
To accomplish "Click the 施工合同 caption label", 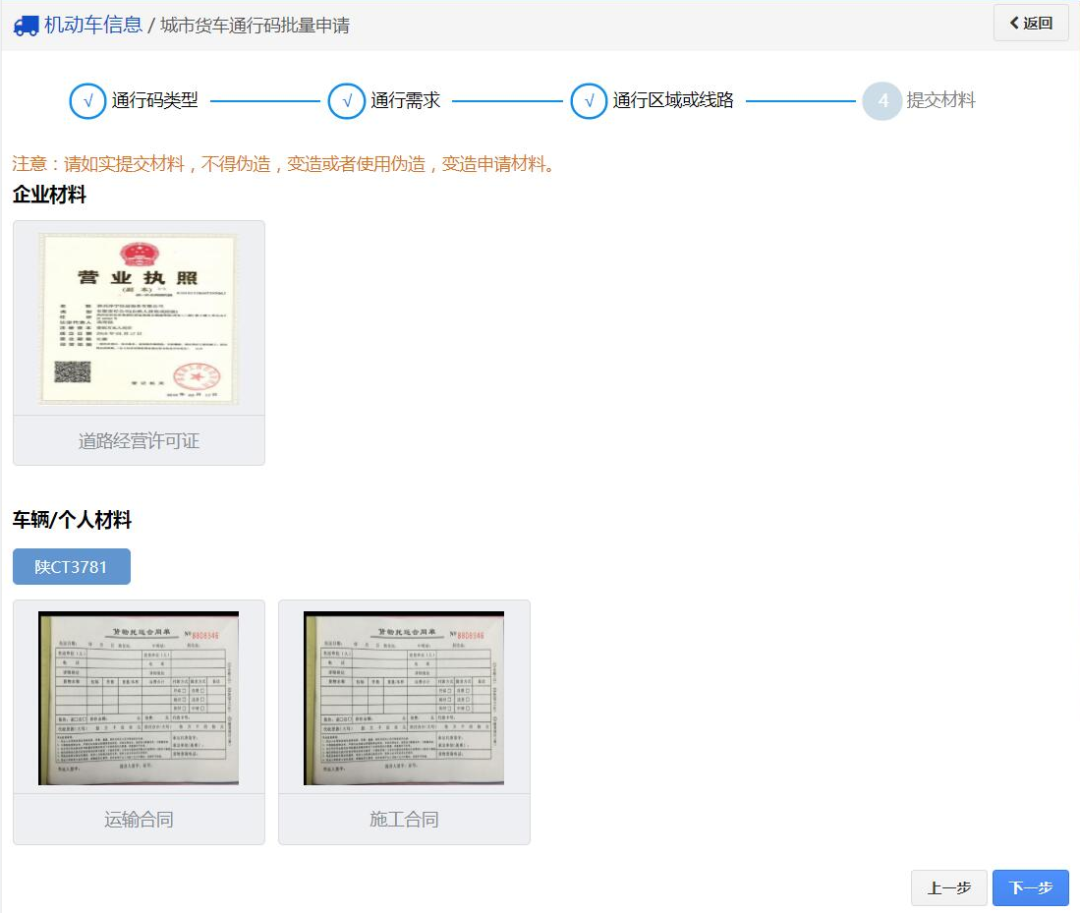I will tap(404, 820).
